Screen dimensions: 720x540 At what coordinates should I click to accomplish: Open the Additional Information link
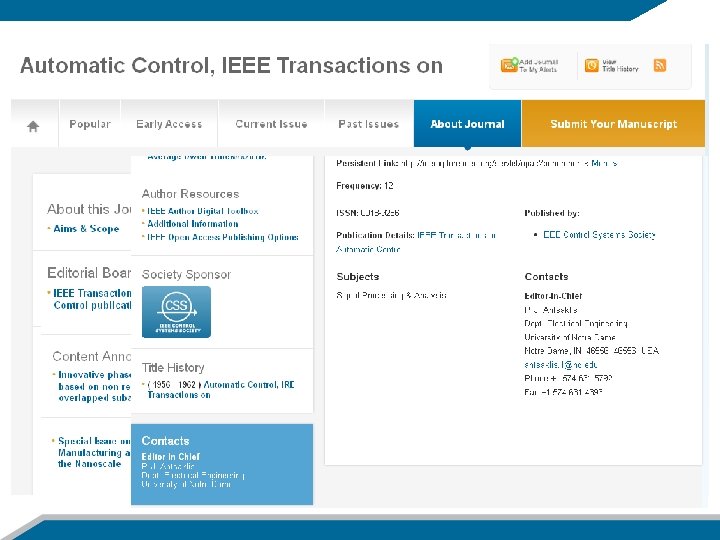coord(193,224)
